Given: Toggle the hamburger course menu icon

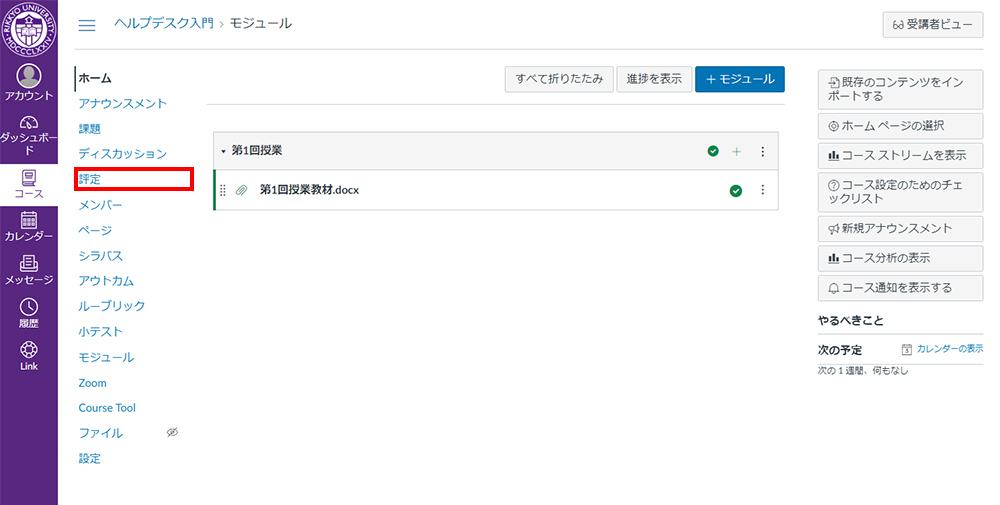Looking at the screenshot, I should tap(87, 25).
